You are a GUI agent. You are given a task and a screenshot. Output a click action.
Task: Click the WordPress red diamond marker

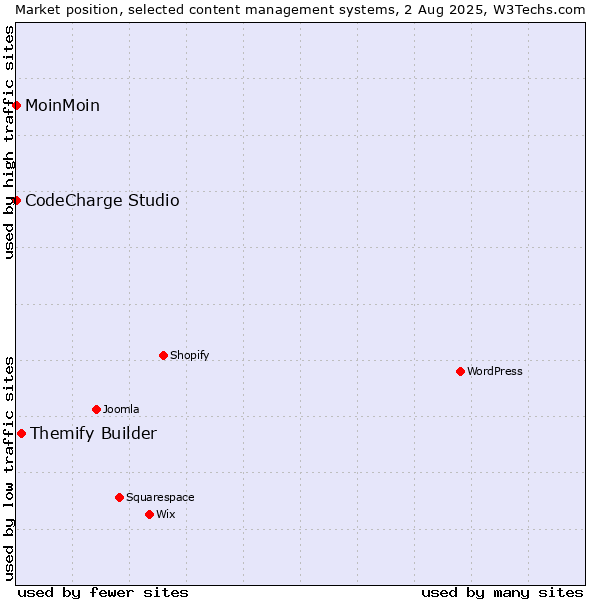tap(460, 372)
